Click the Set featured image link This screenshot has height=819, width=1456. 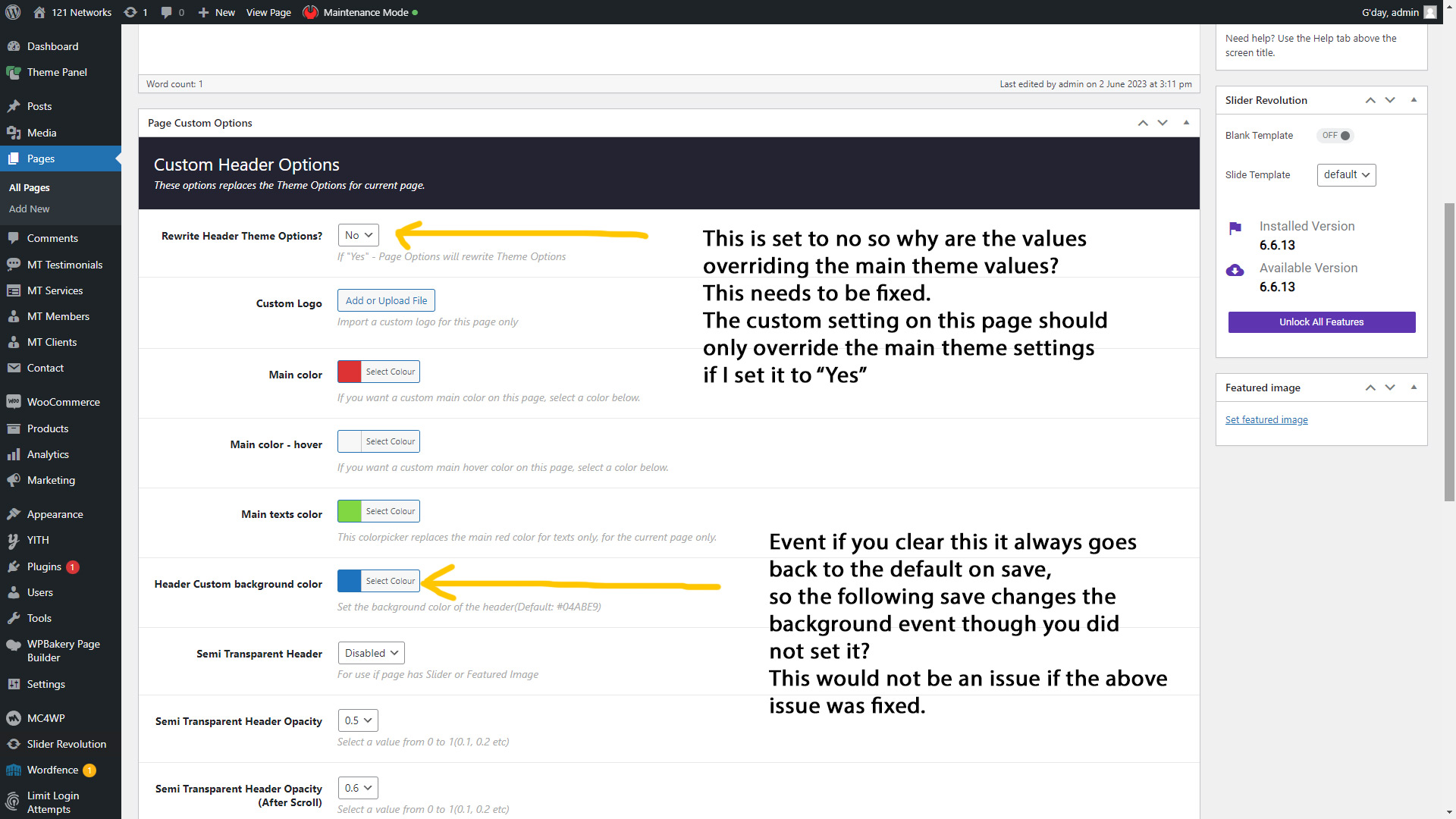tap(1266, 419)
